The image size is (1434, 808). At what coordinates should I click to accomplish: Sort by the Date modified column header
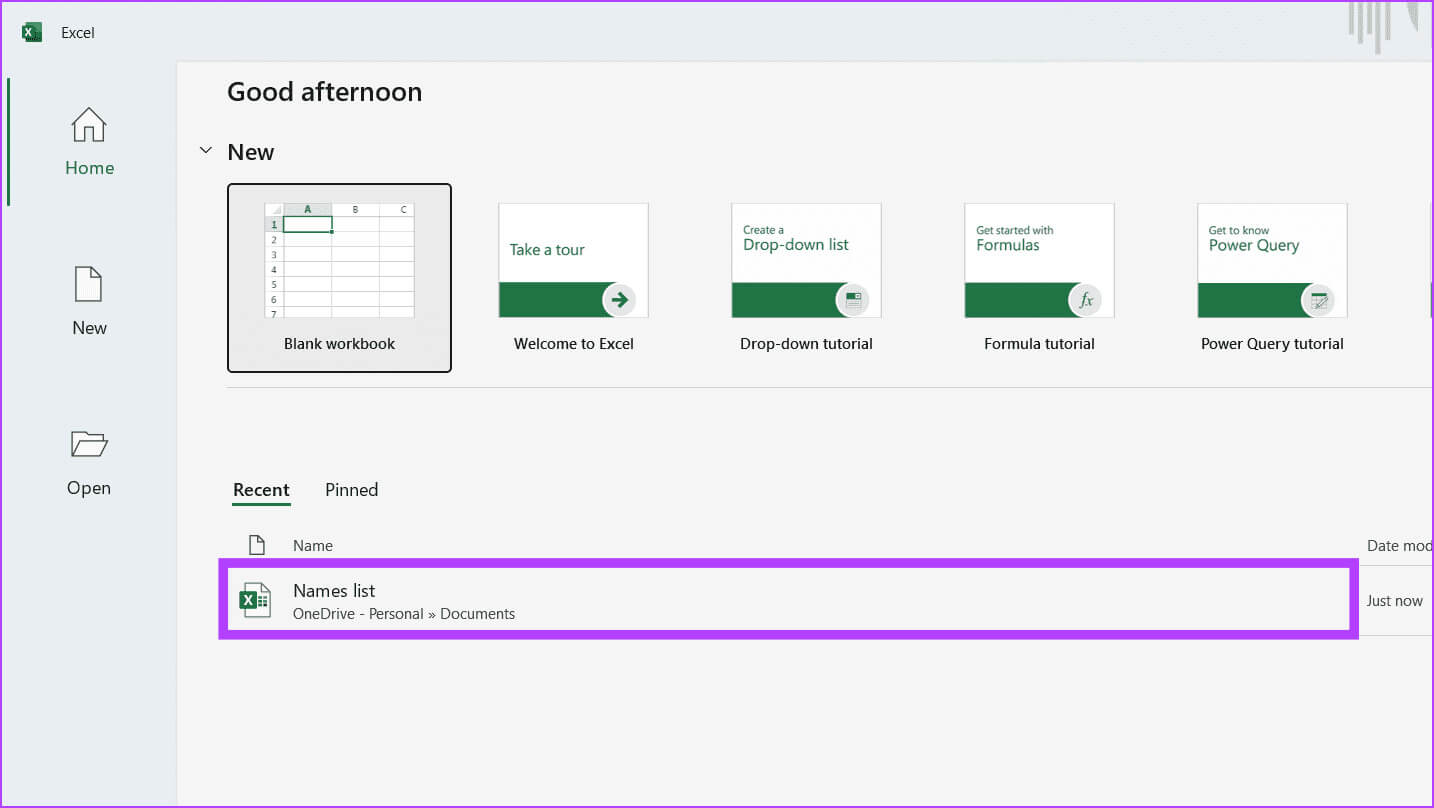point(1398,546)
